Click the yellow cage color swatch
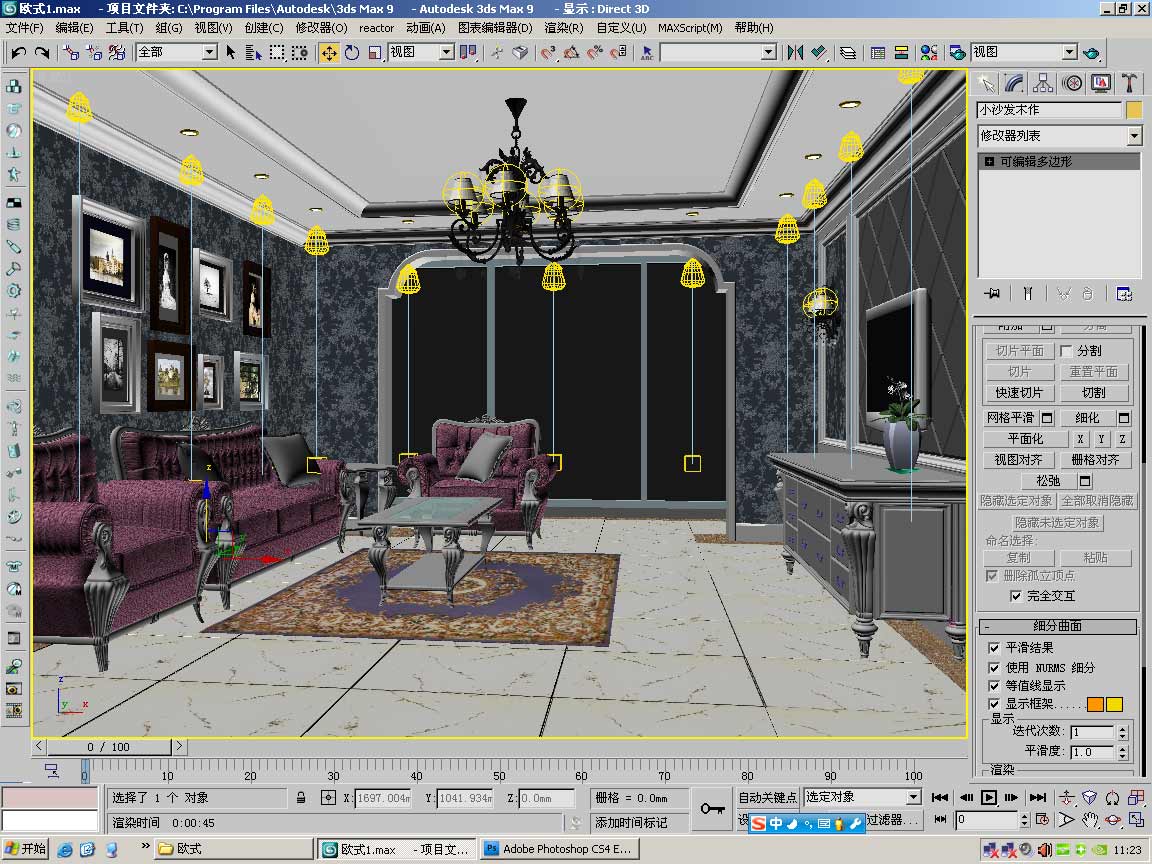The height and width of the screenshot is (864, 1152). [x=1114, y=705]
